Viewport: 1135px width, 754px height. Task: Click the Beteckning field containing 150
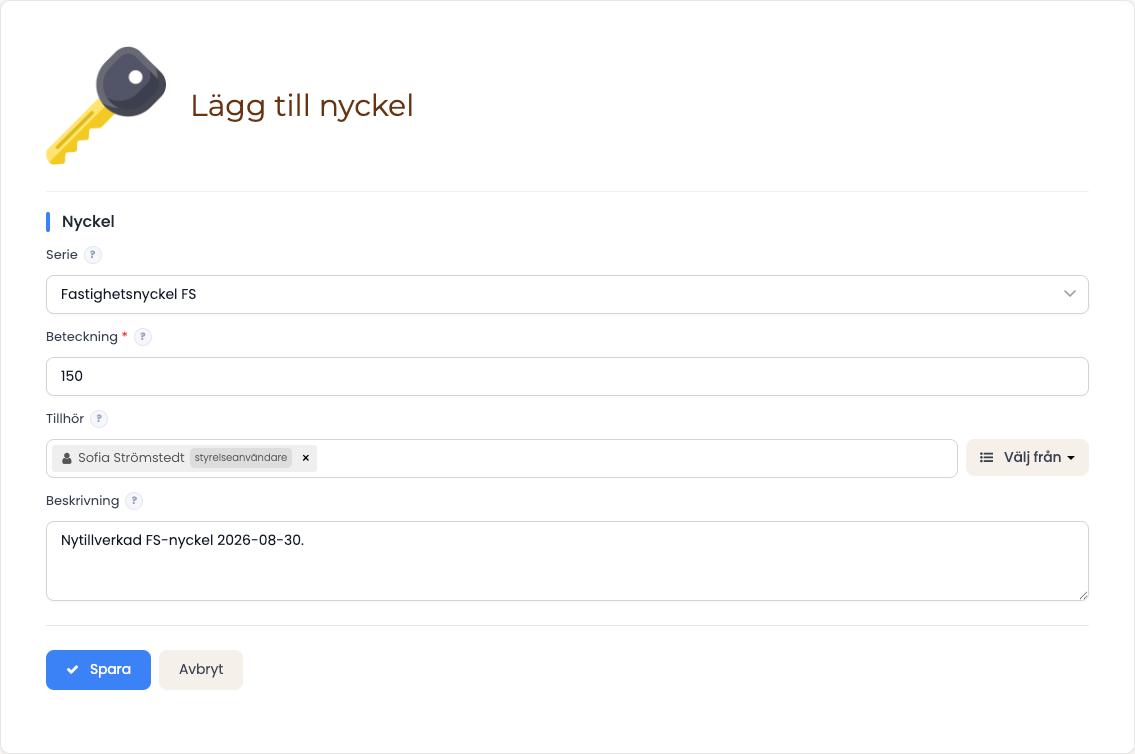click(567, 376)
